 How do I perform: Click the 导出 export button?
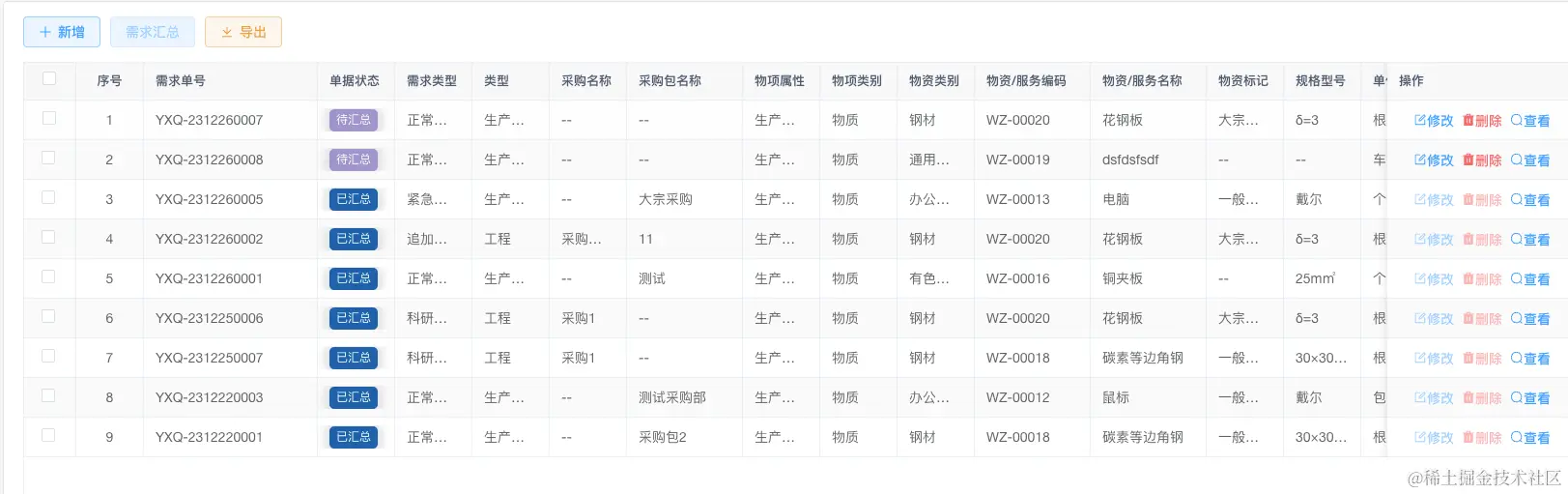(243, 32)
